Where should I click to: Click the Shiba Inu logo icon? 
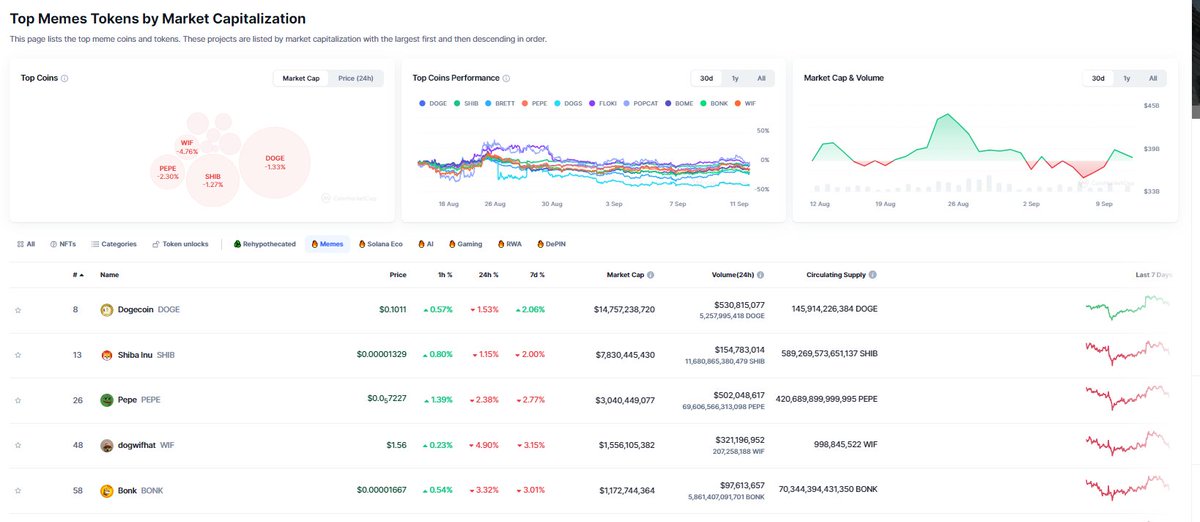(x=108, y=355)
